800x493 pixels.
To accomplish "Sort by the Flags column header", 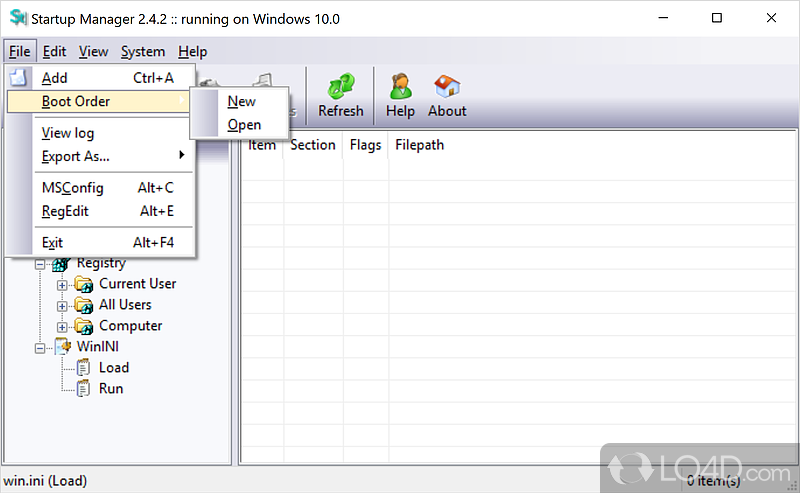I will click(x=365, y=145).
